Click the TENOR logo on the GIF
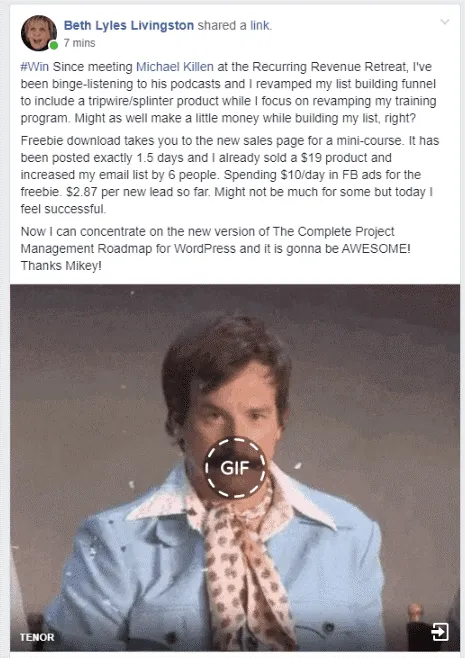 (37, 637)
